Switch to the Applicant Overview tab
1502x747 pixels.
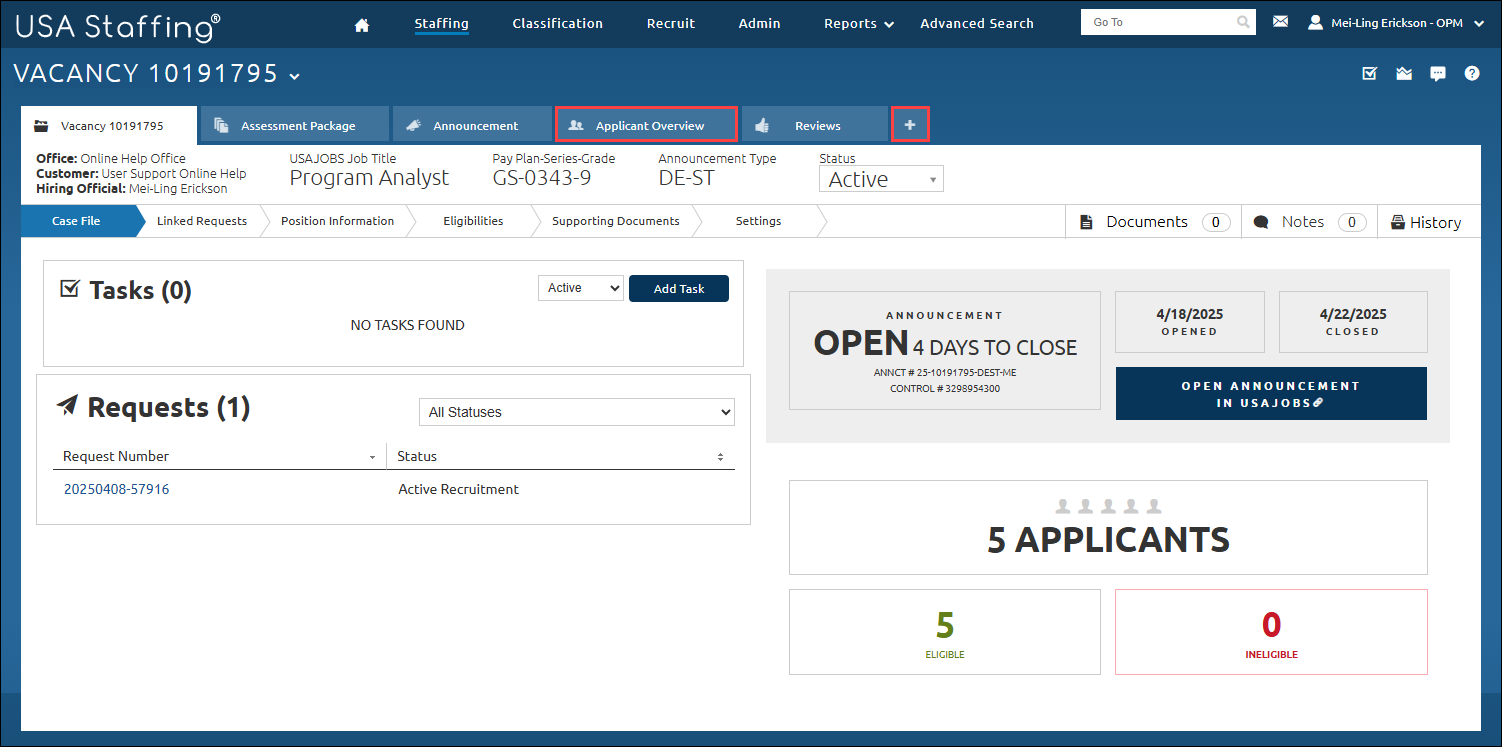point(646,125)
